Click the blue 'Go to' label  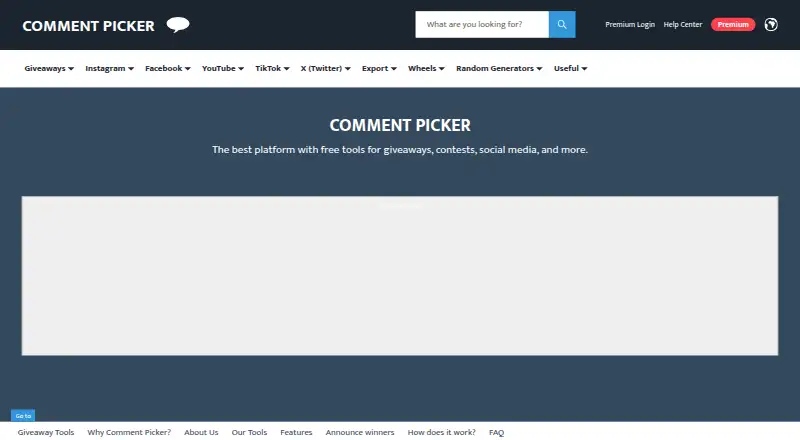pyautogui.click(x=23, y=415)
